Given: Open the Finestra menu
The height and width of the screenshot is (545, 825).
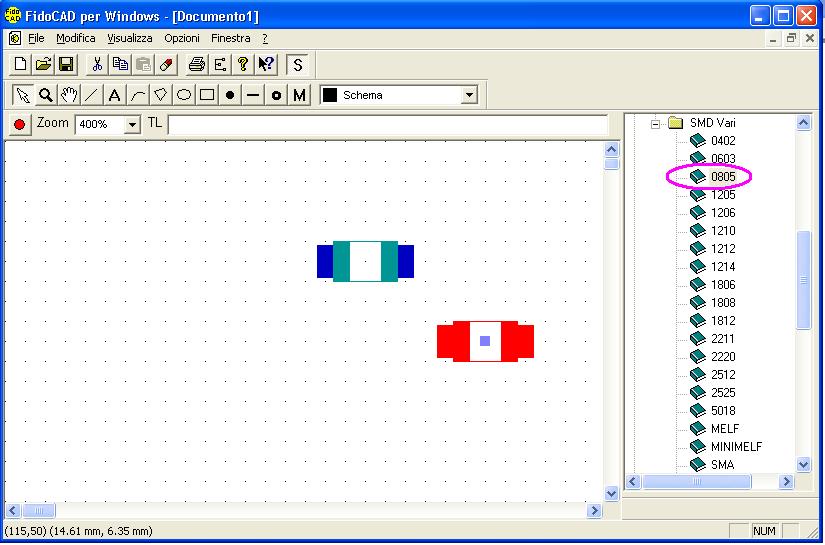Looking at the screenshot, I should coord(230,38).
